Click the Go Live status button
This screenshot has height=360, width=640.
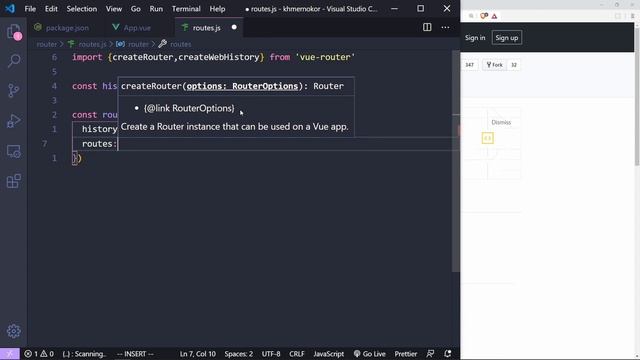coord(369,354)
